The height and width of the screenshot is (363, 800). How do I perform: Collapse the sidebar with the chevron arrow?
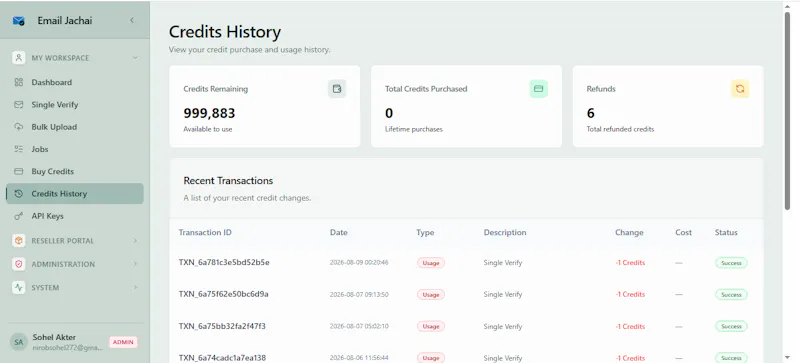(x=132, y=20)
